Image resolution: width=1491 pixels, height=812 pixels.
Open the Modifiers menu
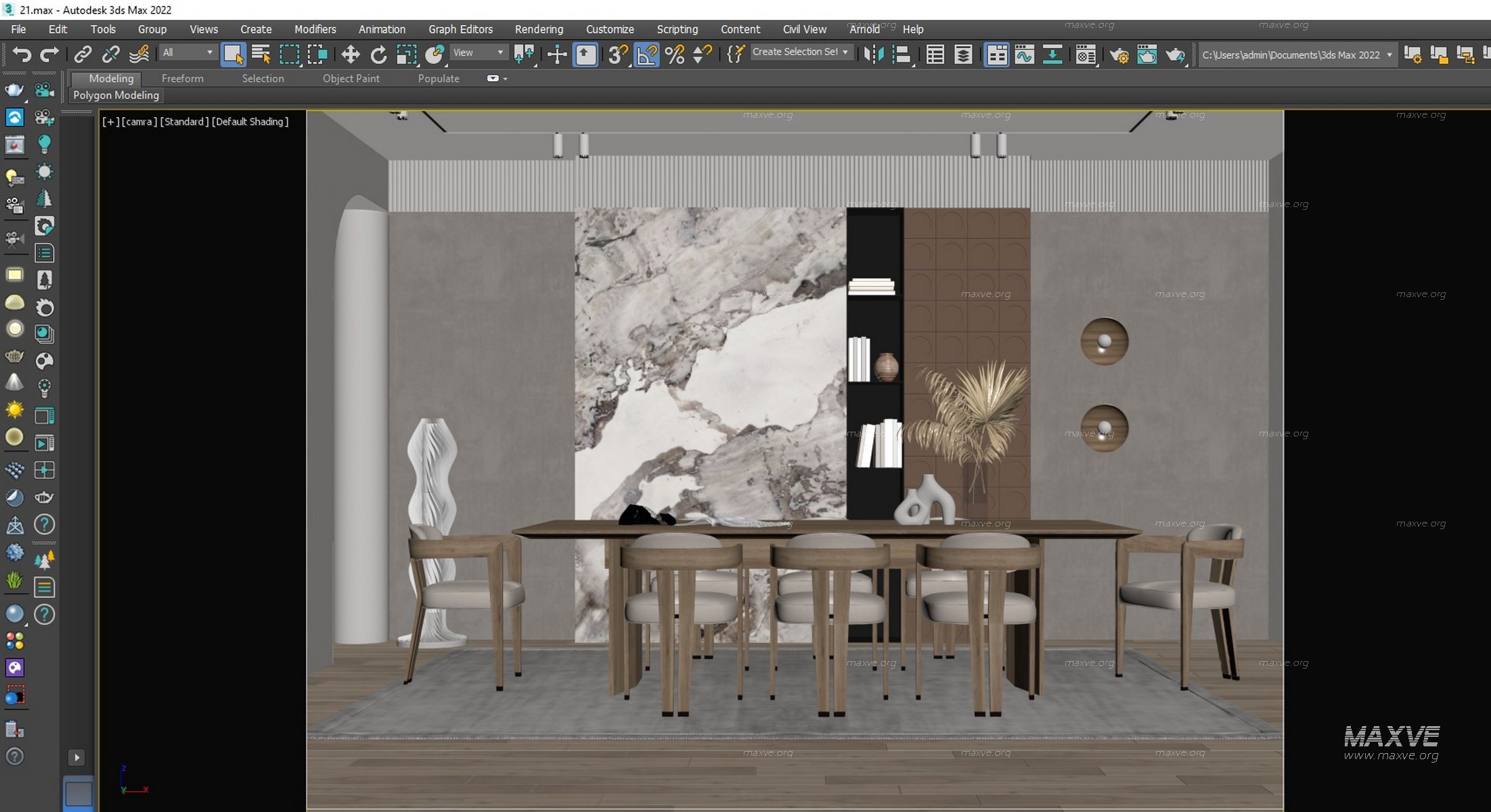(x=315, y=29)
